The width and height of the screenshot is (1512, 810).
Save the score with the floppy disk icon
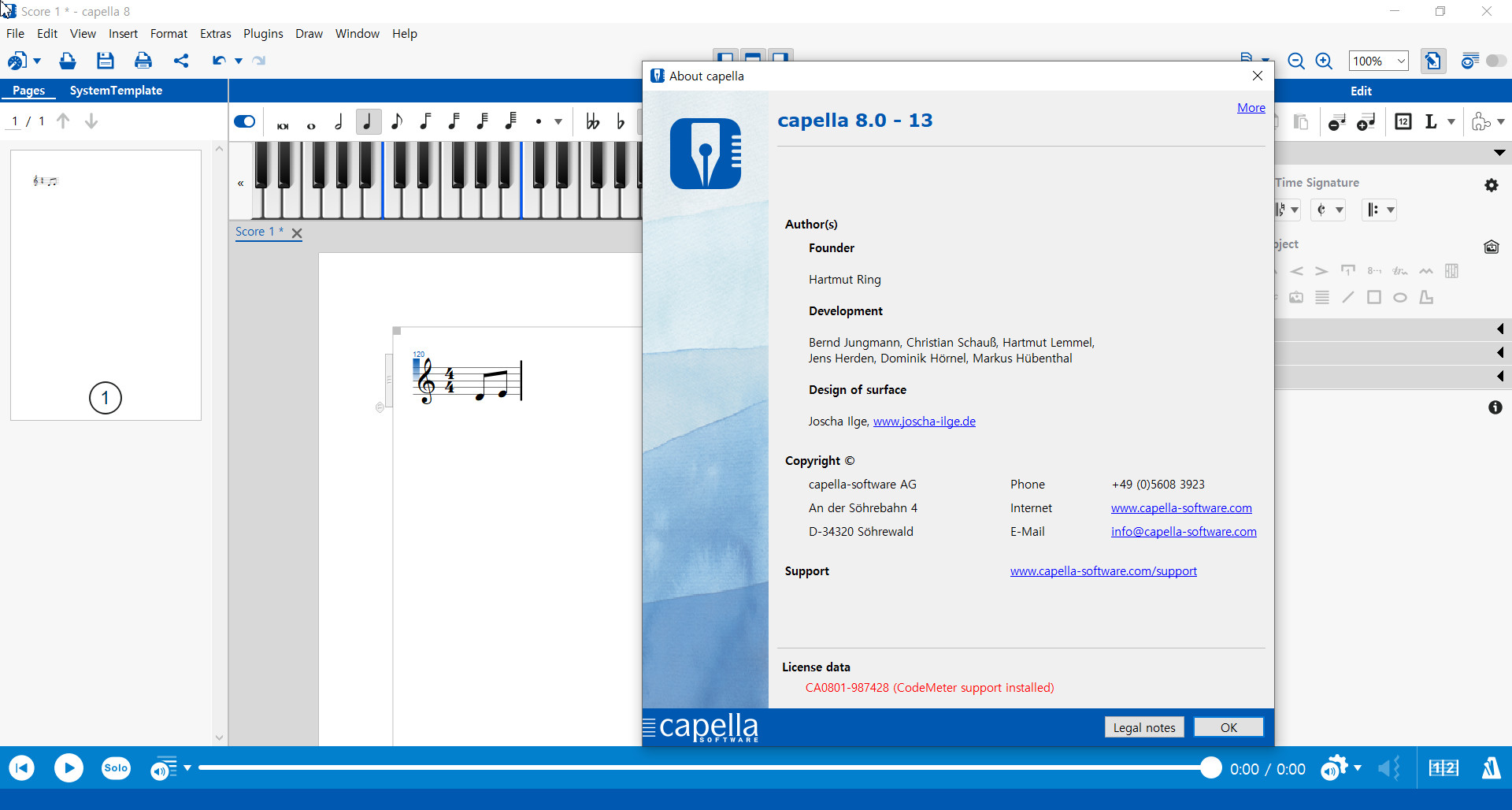click(106, 61)
